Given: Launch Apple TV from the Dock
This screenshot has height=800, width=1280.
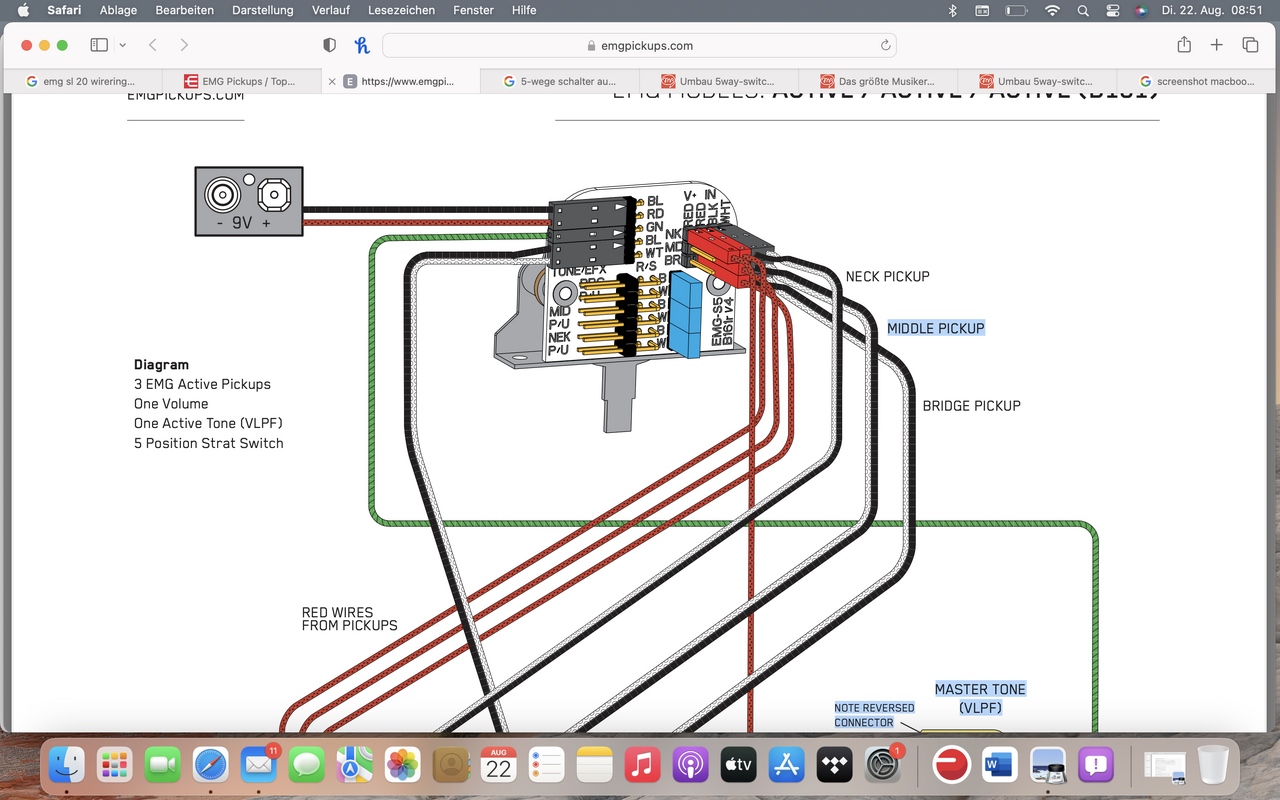Looking at the screenshot, I should tap(738, 765).
